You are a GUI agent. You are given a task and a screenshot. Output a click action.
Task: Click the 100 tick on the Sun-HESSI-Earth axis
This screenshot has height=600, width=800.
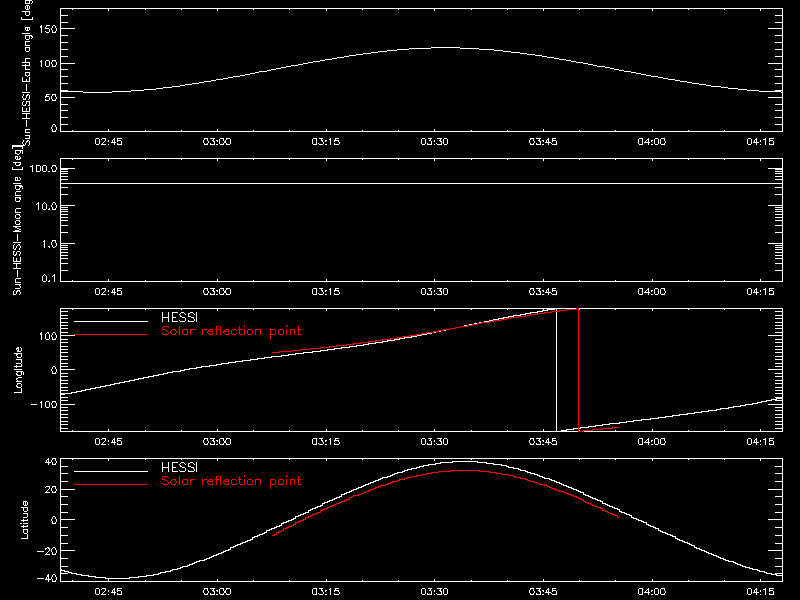tap(48, 64)
